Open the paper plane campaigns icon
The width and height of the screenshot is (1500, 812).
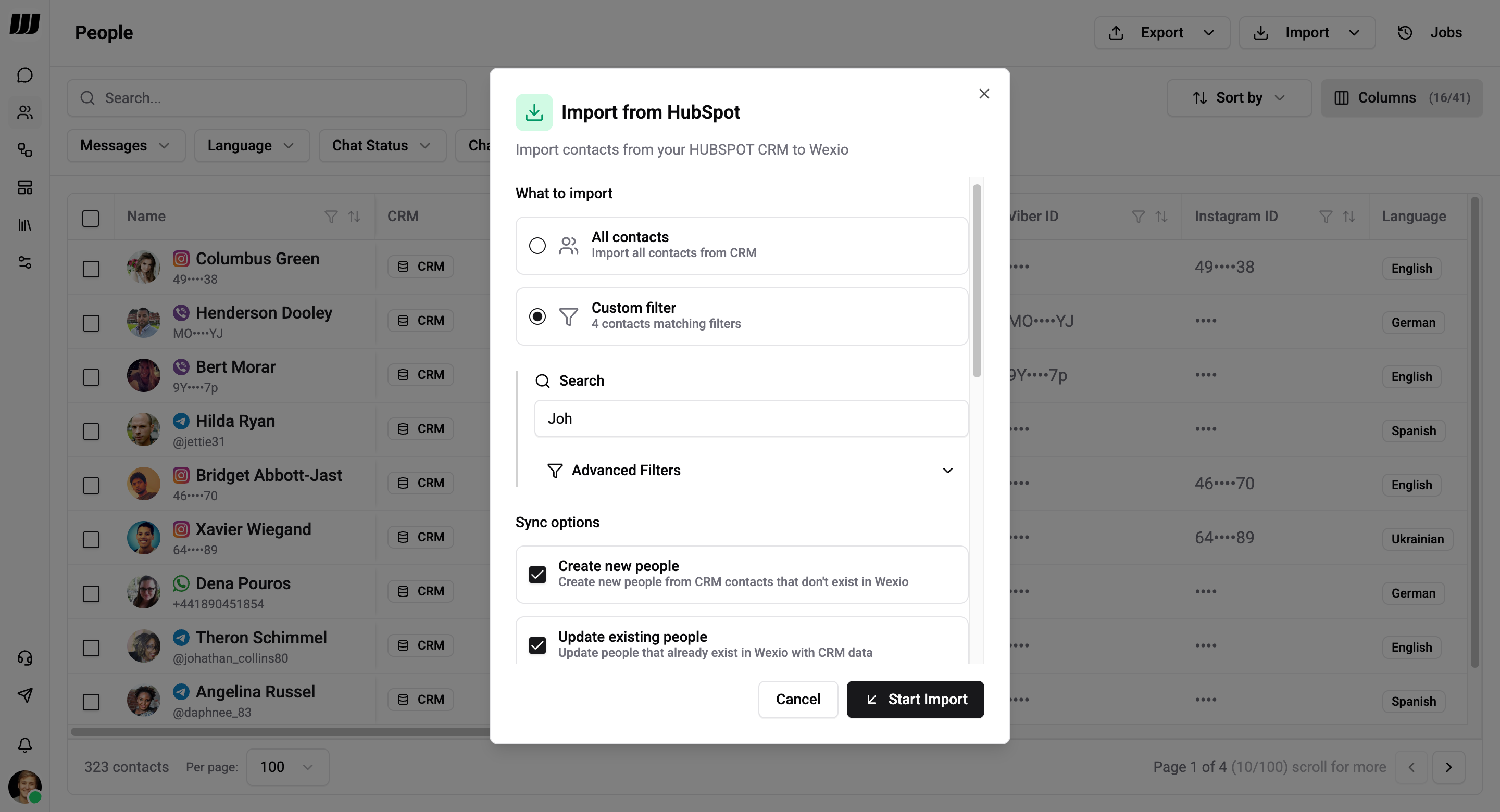(x=24, y=695)
